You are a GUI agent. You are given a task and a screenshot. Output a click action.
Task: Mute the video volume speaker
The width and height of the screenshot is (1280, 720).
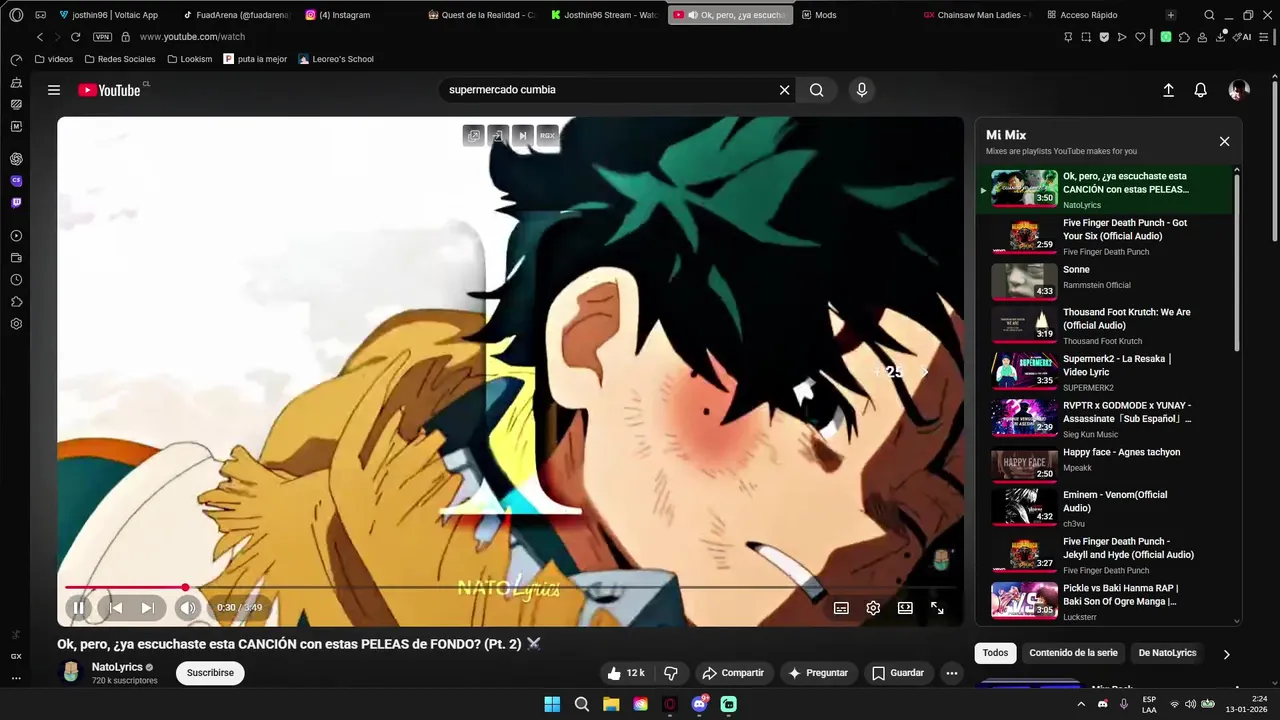point(188,608)
